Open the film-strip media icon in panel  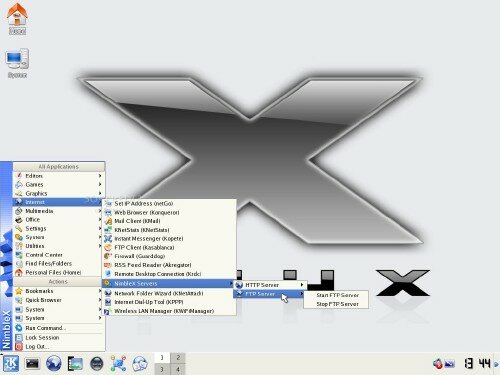pos(75,363)
